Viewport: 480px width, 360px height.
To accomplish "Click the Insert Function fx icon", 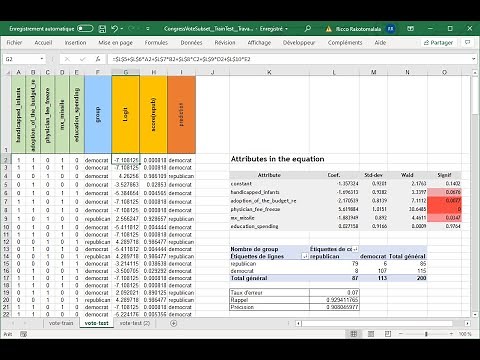I will pyautogui.click(x=98, y=59).
